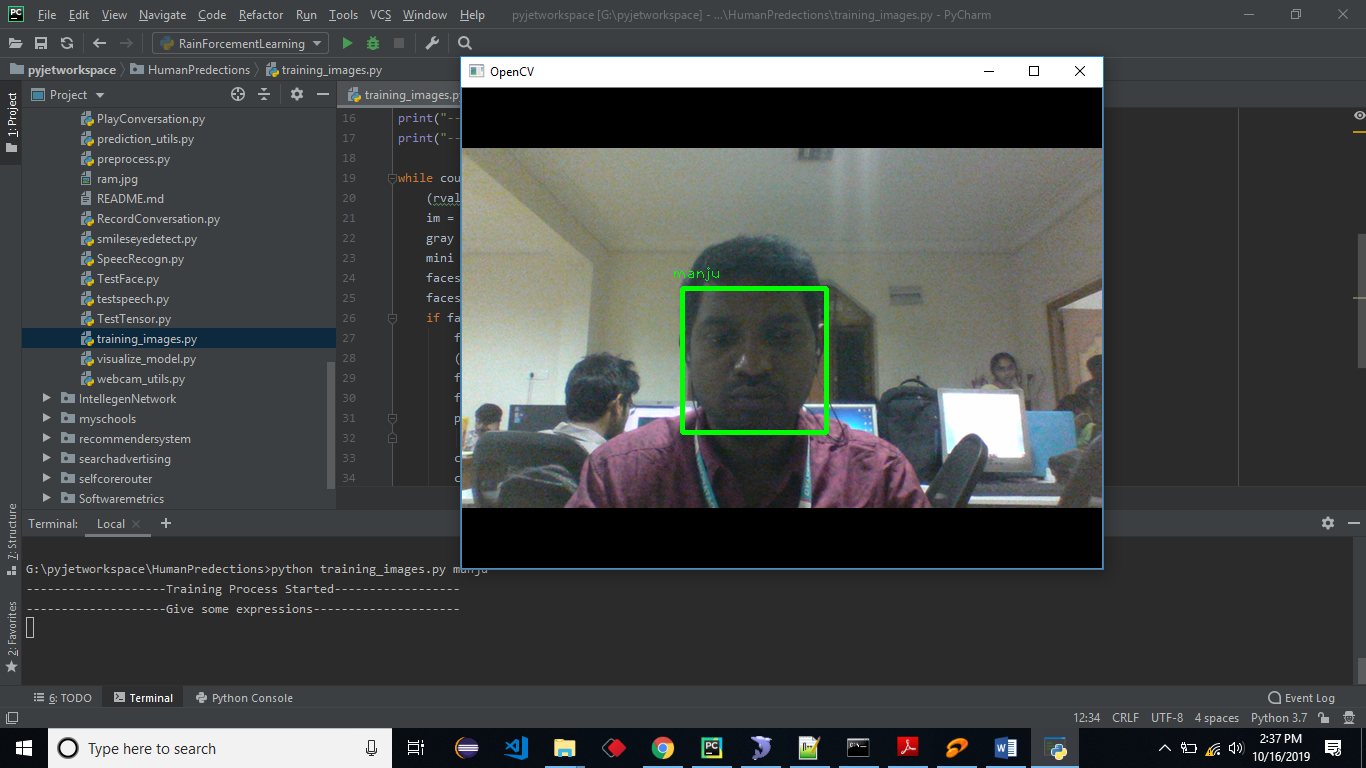1366x768 pixels.
Task: Click the Synchronize refresh icon
Action: click(x=67, y=43)
